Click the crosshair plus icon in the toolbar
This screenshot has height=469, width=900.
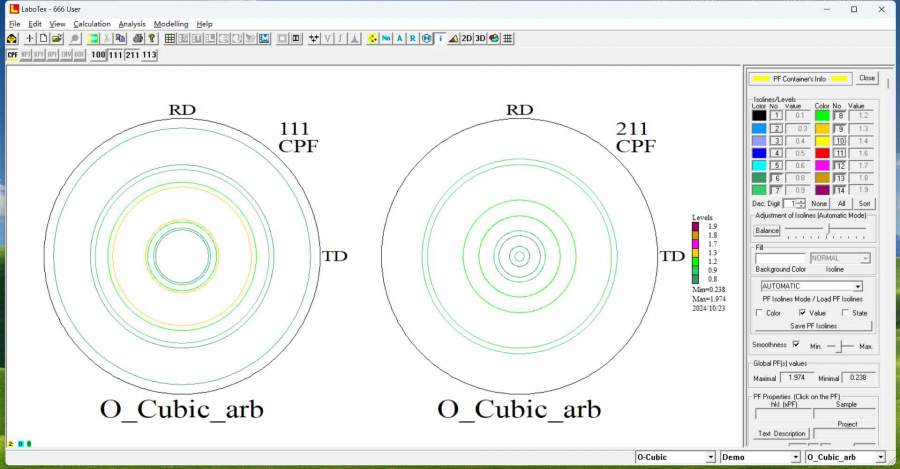[30, 38]
